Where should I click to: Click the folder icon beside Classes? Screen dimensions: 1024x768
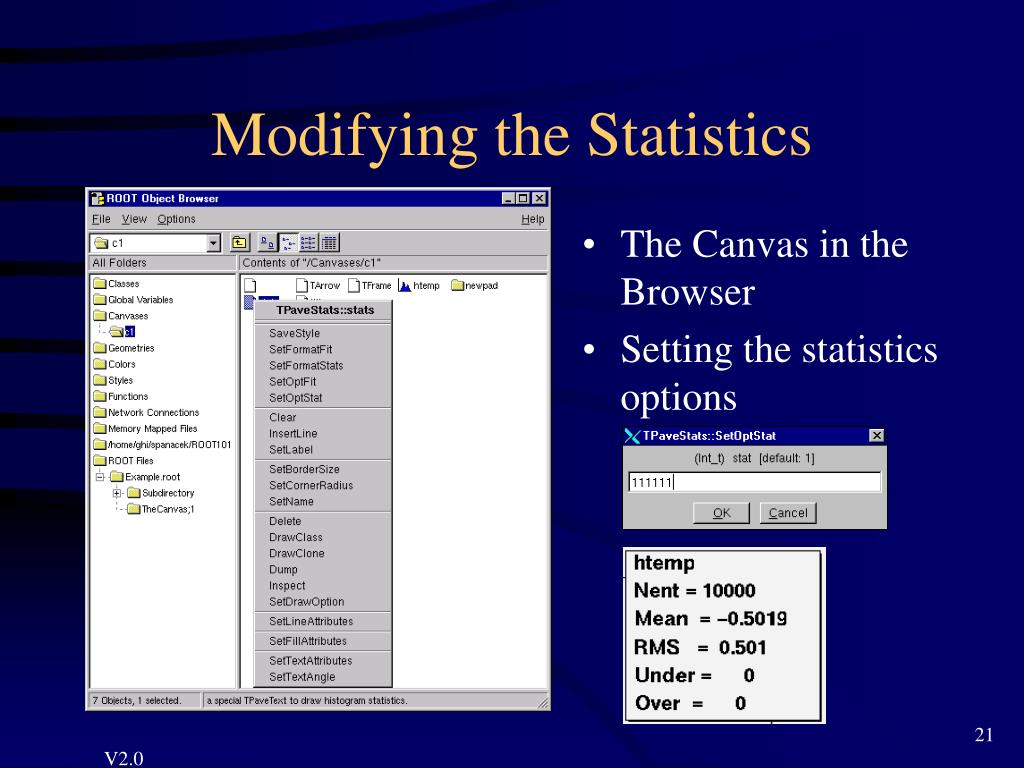pyautogui.click(x=99, y=283)
